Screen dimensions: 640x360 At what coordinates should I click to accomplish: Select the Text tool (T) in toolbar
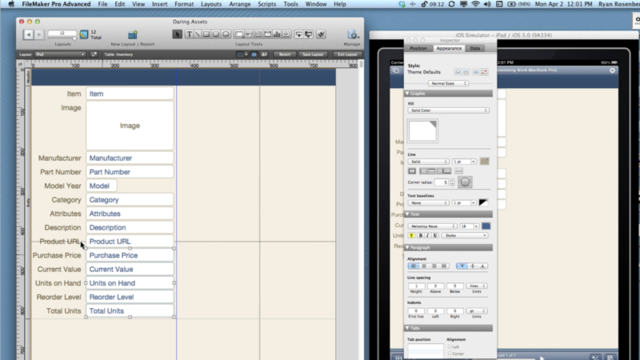[x=189, y=34]
